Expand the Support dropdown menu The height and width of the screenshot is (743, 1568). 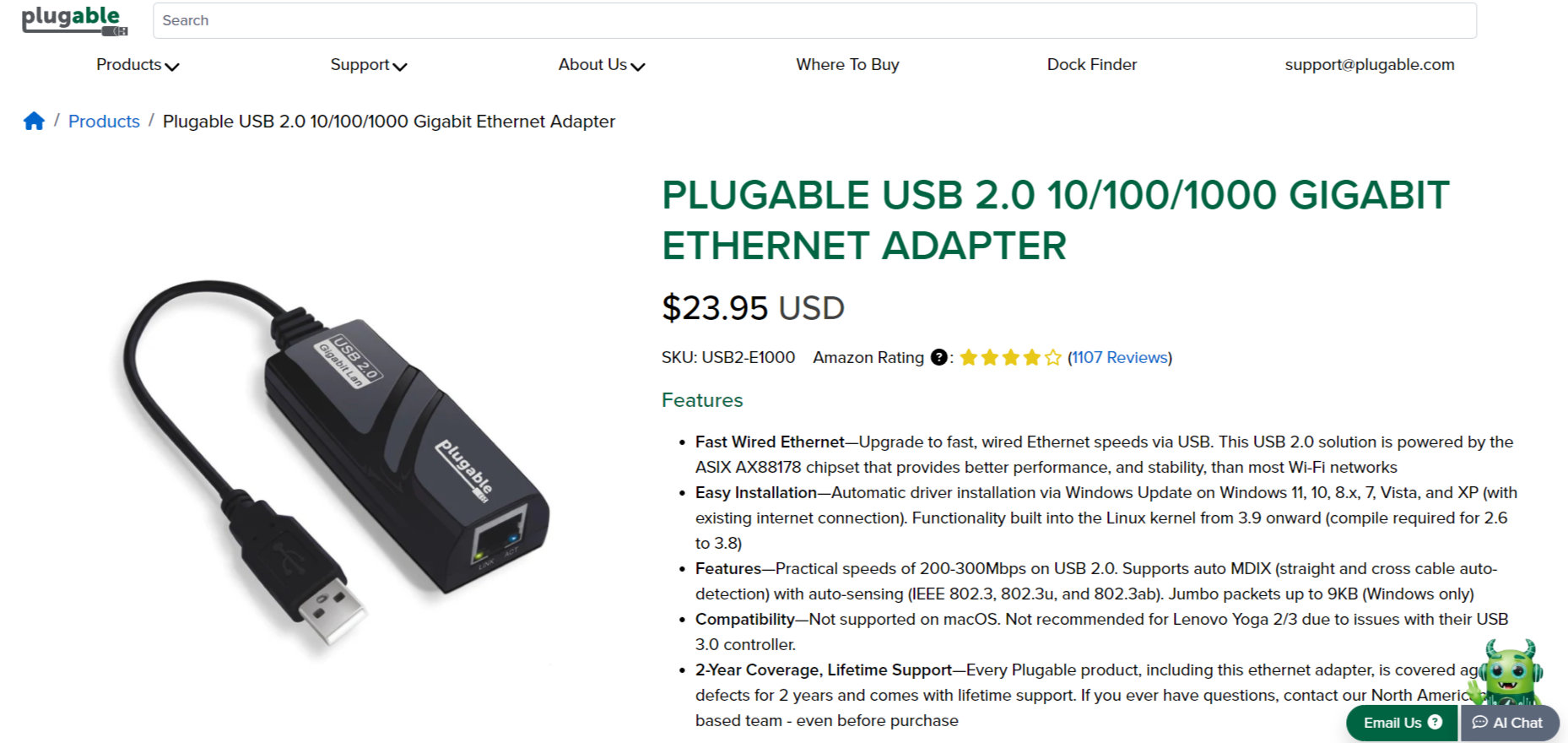[x=369, y=65]
